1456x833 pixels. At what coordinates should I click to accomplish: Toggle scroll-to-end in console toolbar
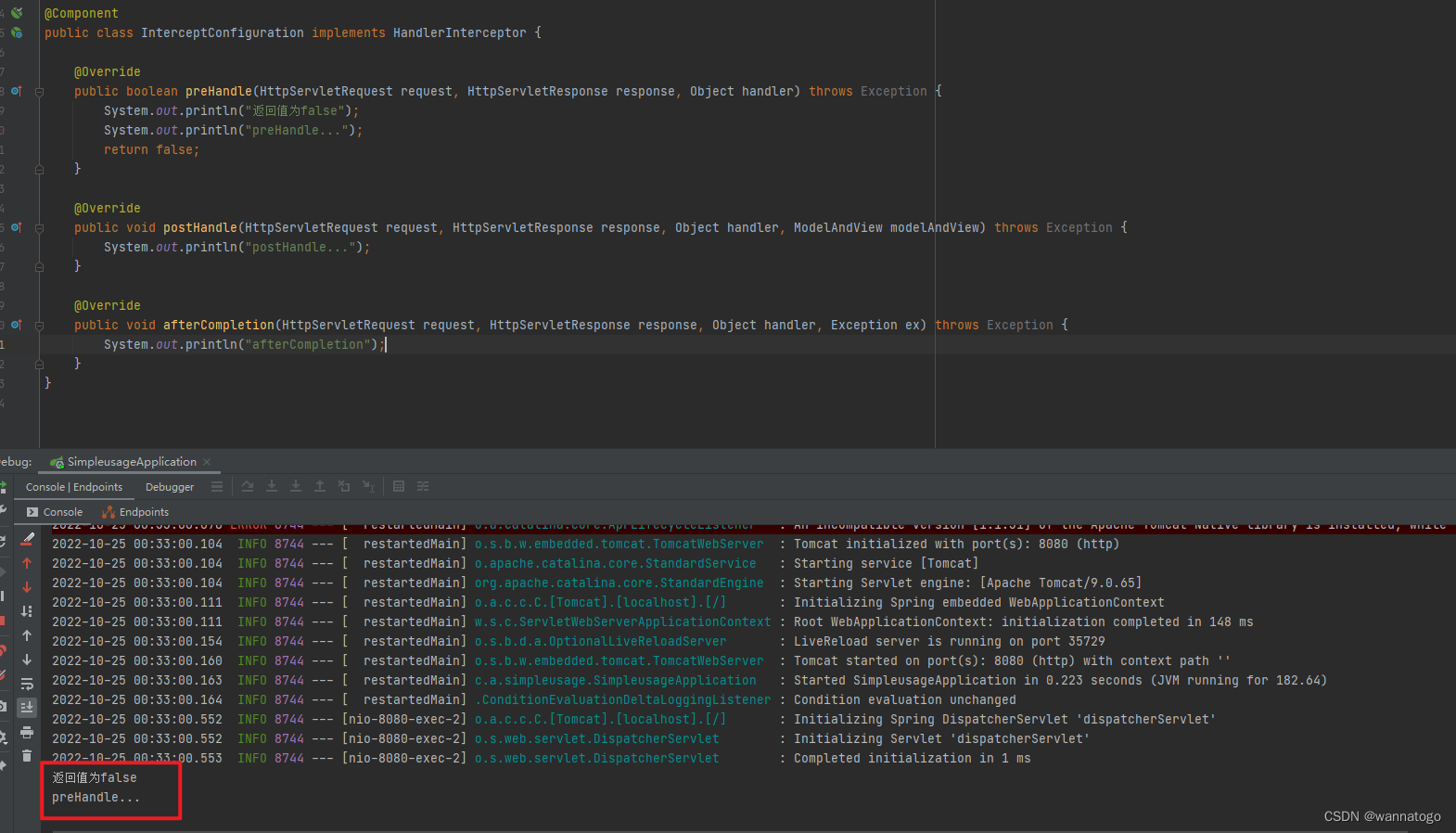pyautogui.click(x=27, y=707)
